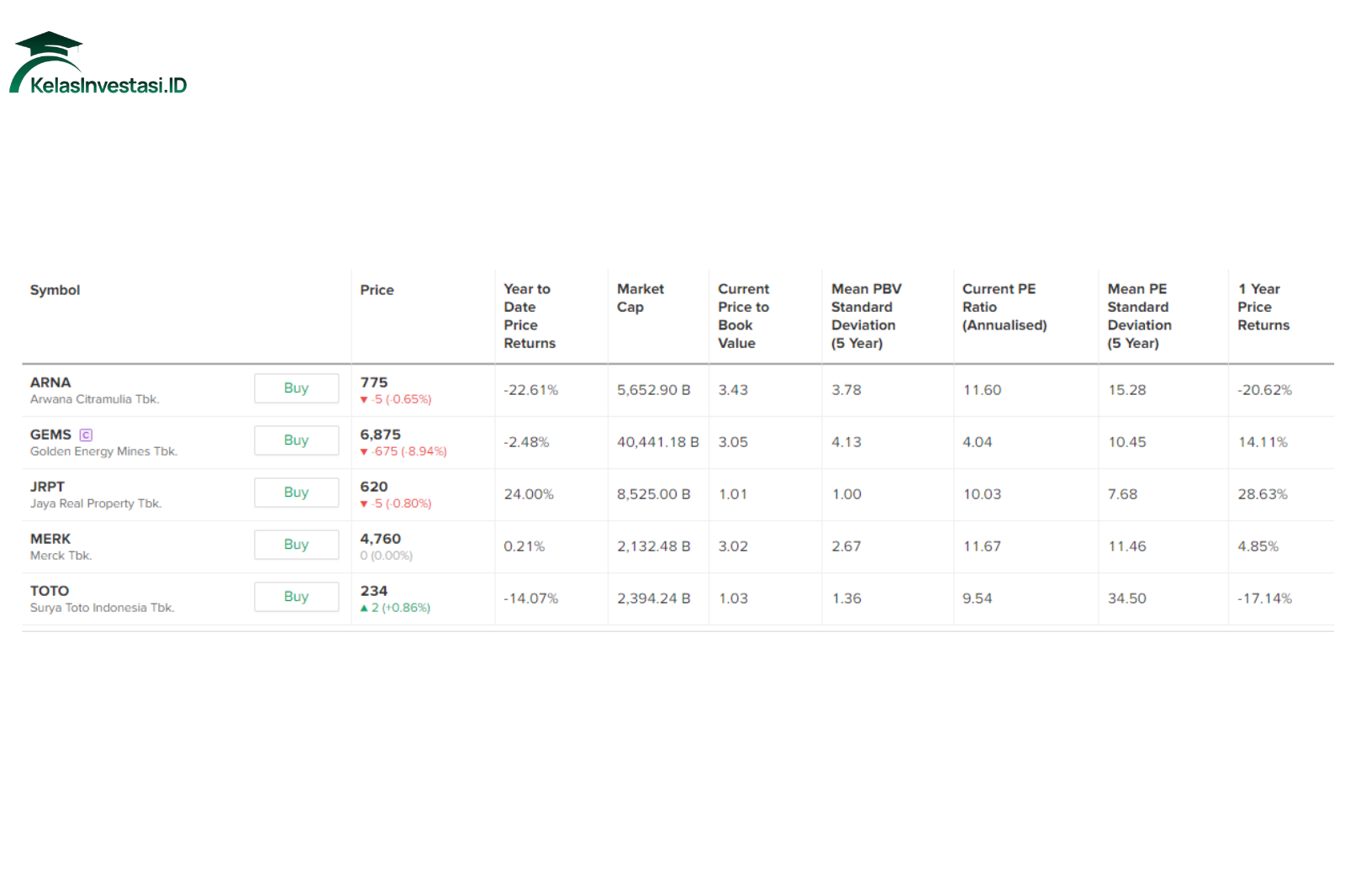Click MERK price 4,760

tap(381, 539)
